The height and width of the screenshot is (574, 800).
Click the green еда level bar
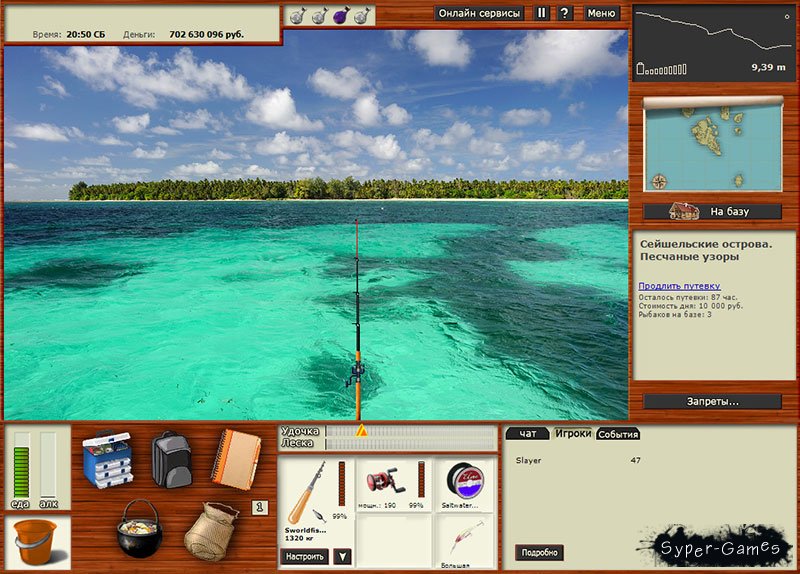21,465
